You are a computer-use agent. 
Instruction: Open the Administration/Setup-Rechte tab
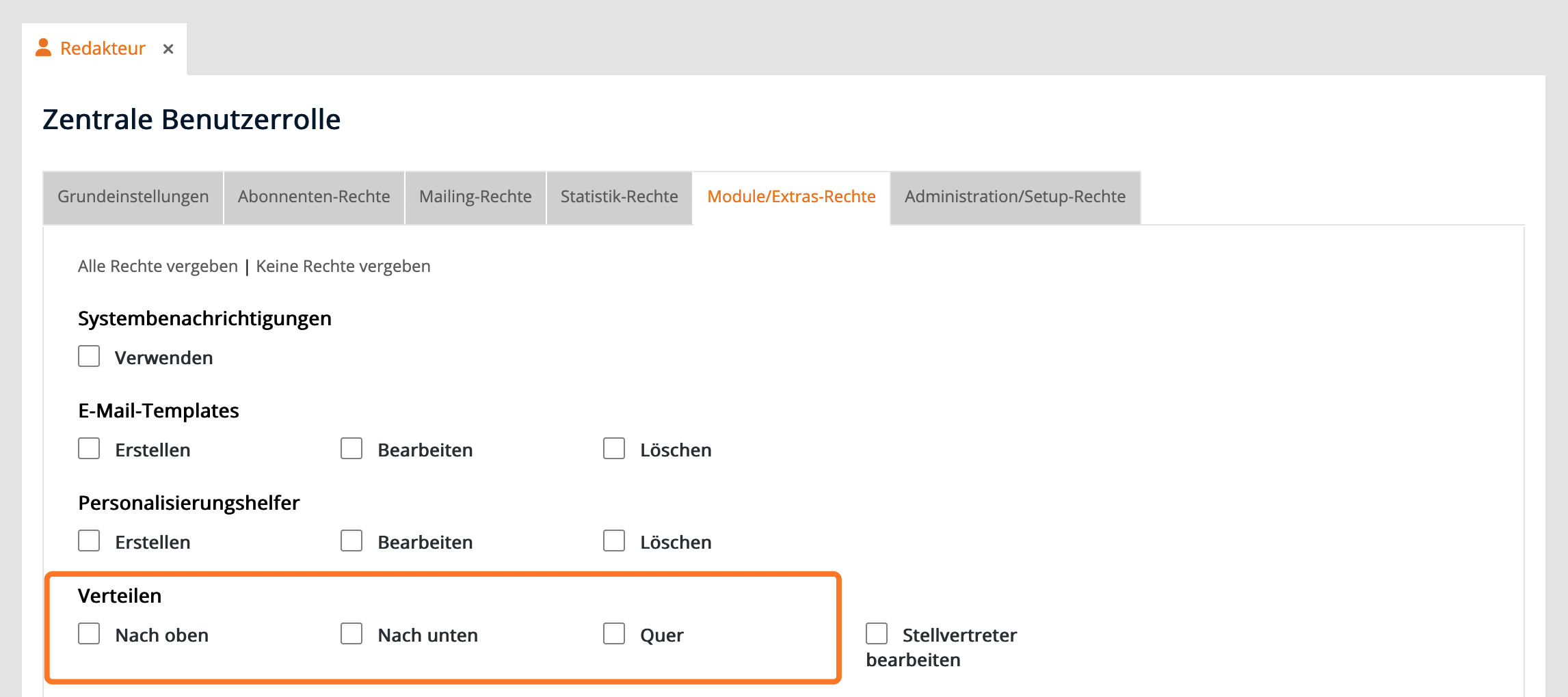pyautogui.click(x=1015, y=197)
